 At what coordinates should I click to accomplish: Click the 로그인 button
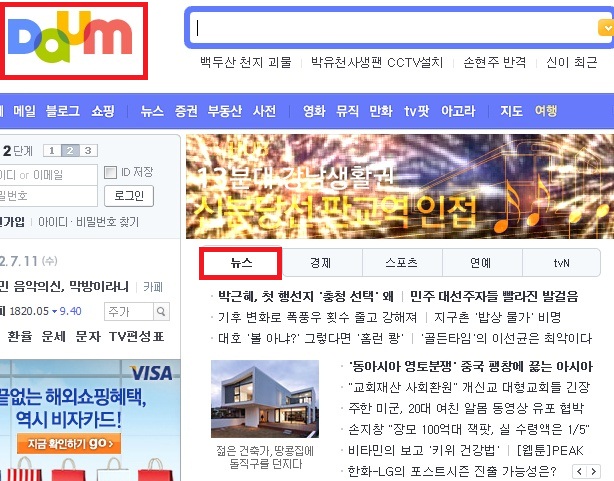pos(129,196)
